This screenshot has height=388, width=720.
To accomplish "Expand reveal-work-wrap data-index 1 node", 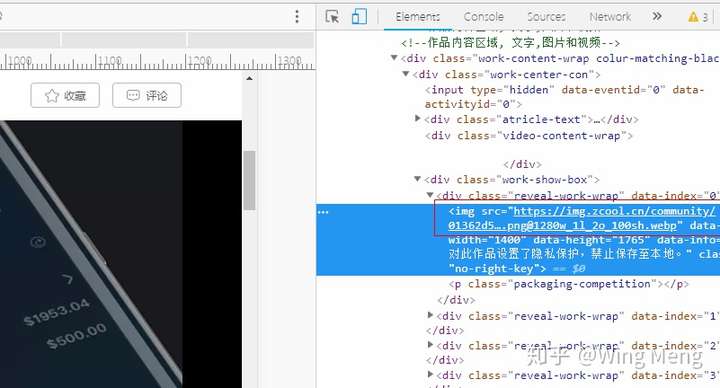I will [430, 315].
